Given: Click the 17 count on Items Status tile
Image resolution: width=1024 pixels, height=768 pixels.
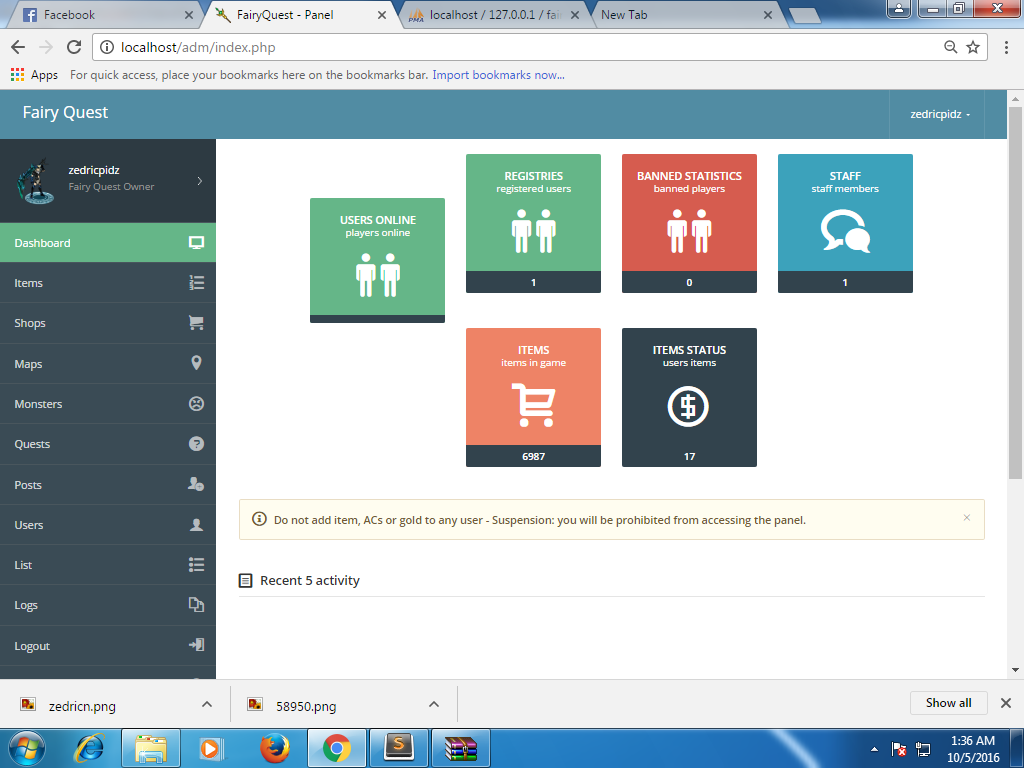Looking at the screenshot, I should tap(690, 456).
